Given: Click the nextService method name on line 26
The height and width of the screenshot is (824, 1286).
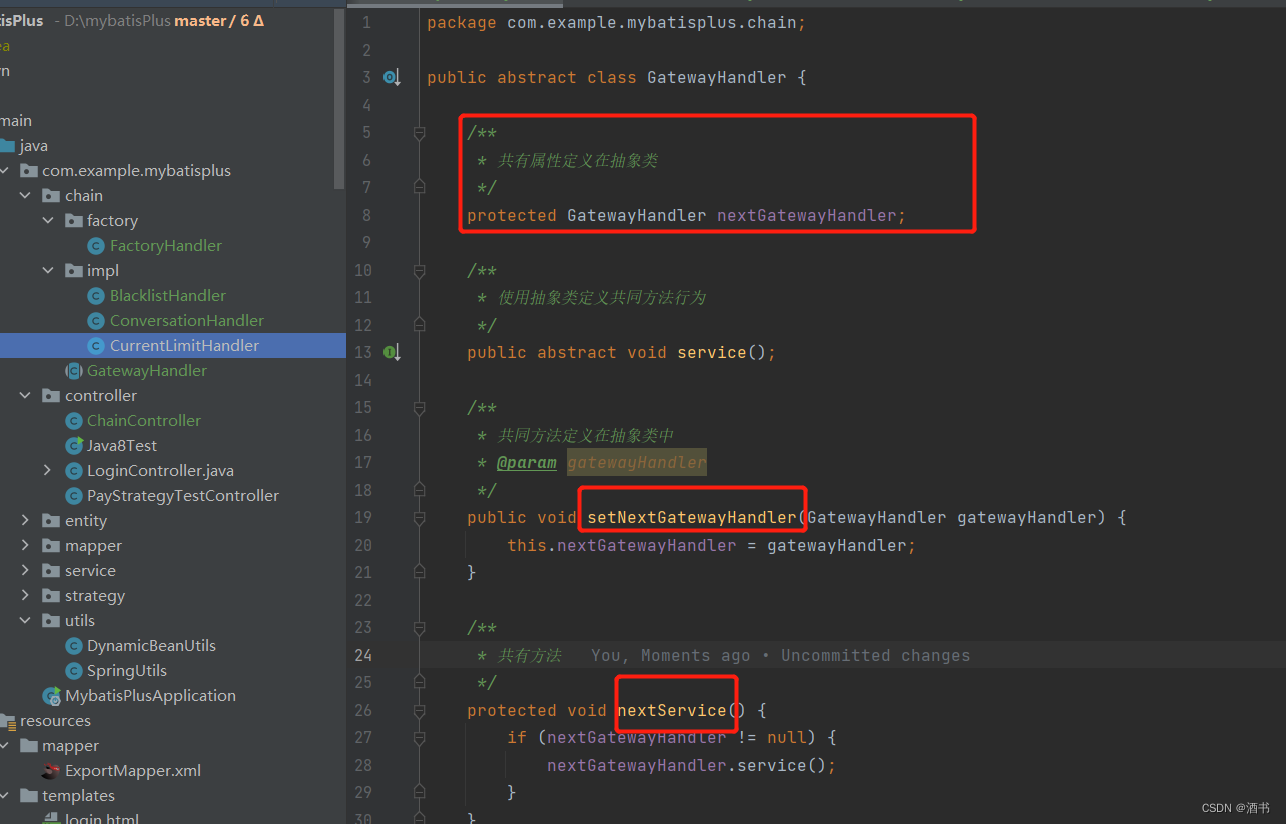Looking at the screenshot, I should [x=672, y=710].
